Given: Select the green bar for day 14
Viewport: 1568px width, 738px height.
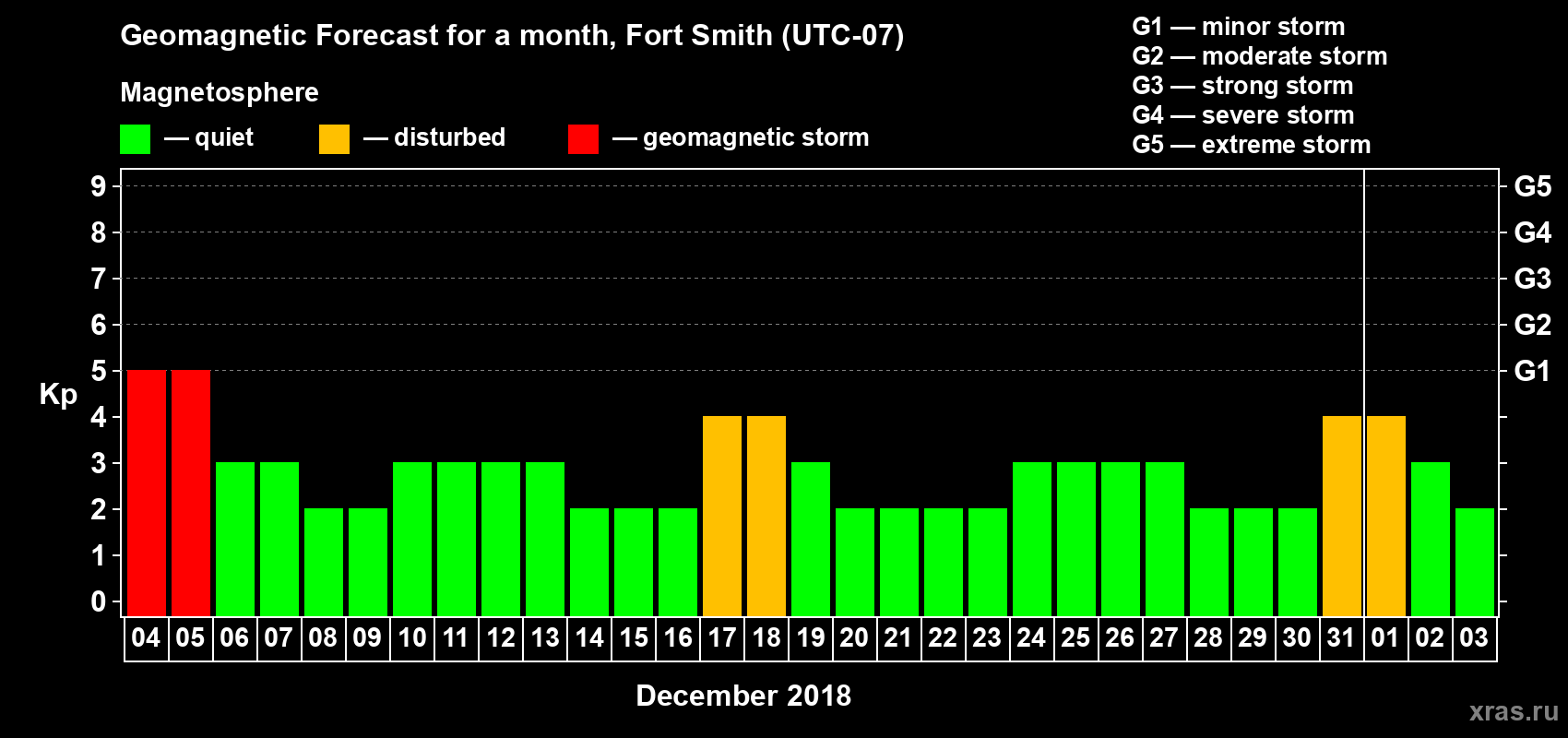Looking at the screenshot, I should (589, 563).
